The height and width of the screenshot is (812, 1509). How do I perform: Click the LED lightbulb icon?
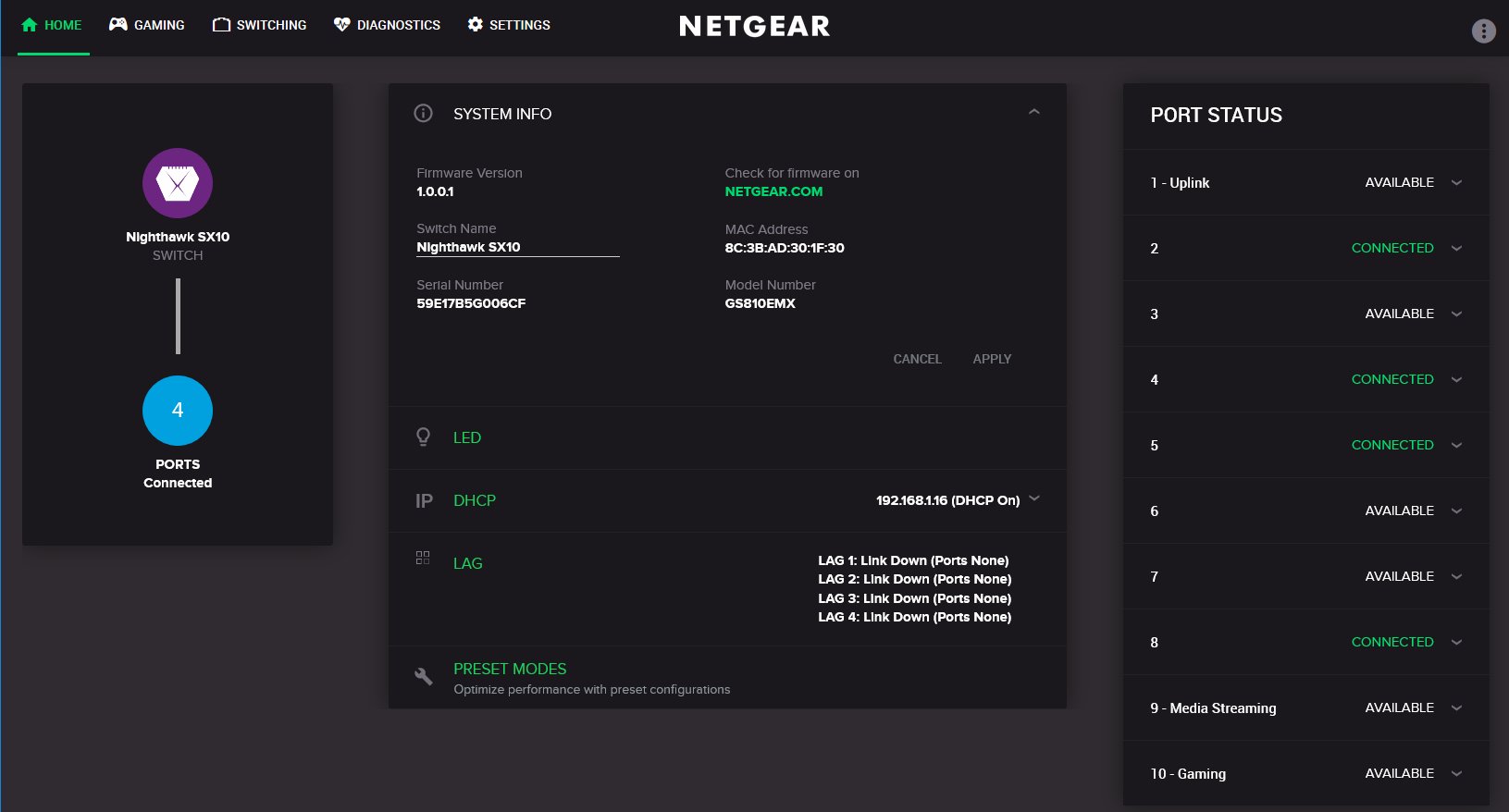[x=423, y=437]
